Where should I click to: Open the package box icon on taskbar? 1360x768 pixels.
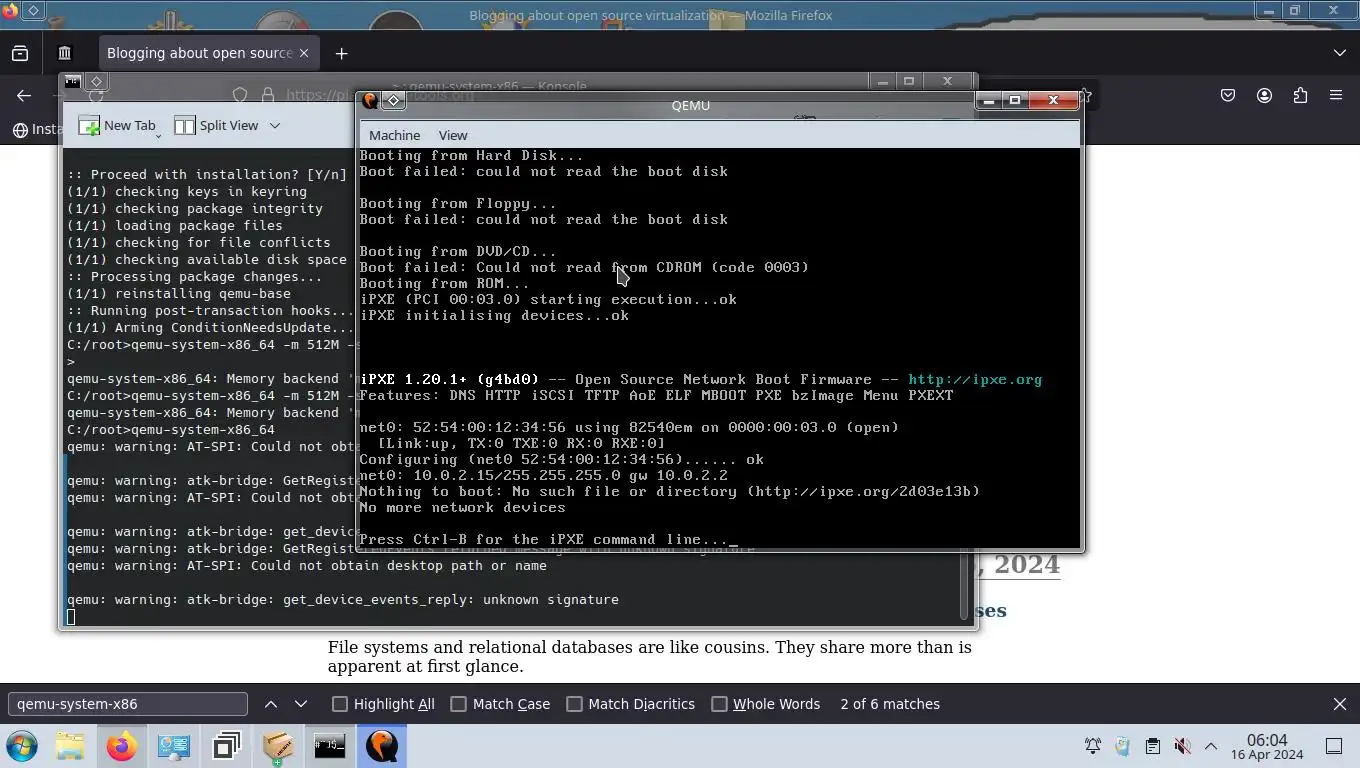coord(278,746)
